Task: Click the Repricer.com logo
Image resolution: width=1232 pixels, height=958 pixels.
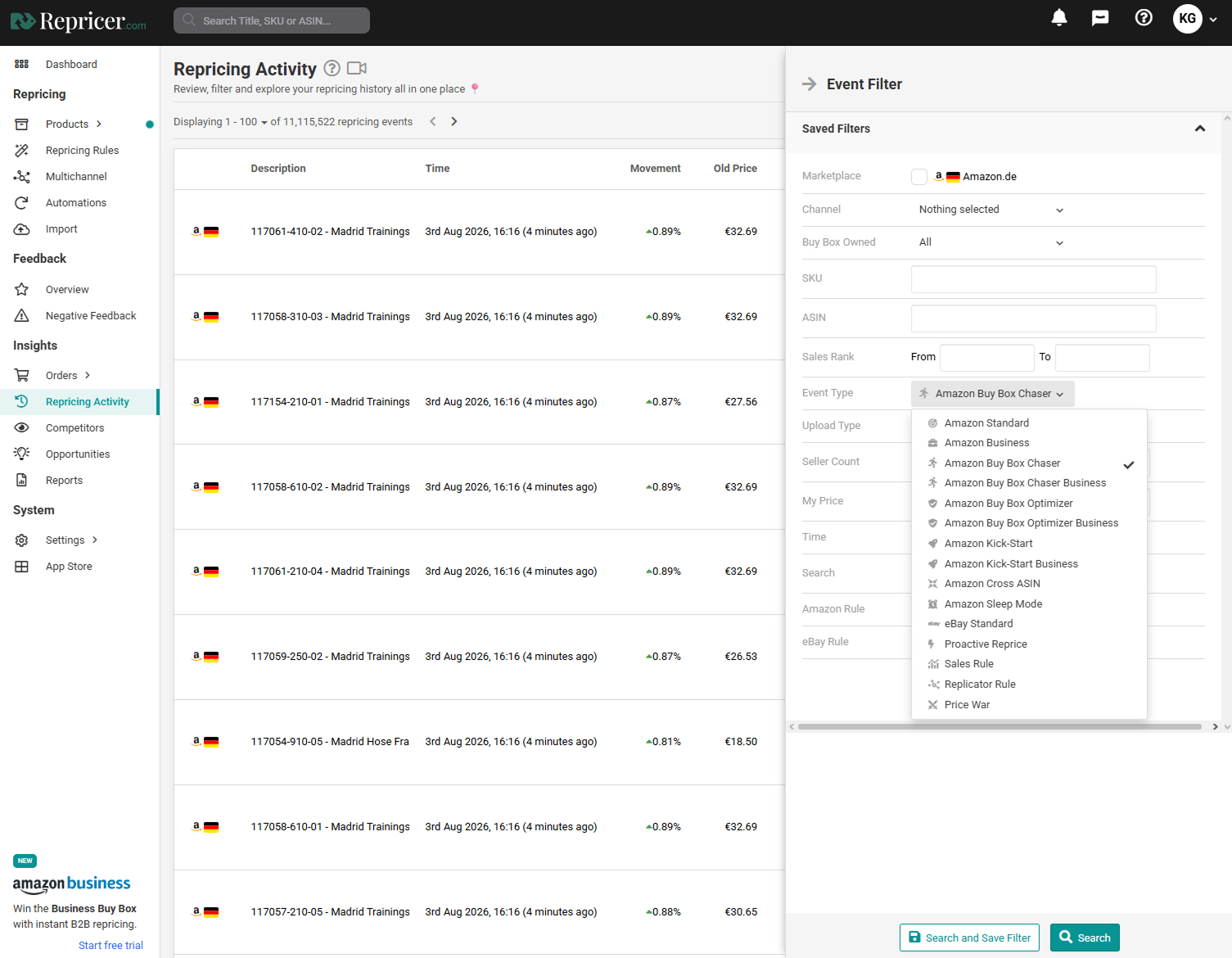Action: [x=79, y=21]
